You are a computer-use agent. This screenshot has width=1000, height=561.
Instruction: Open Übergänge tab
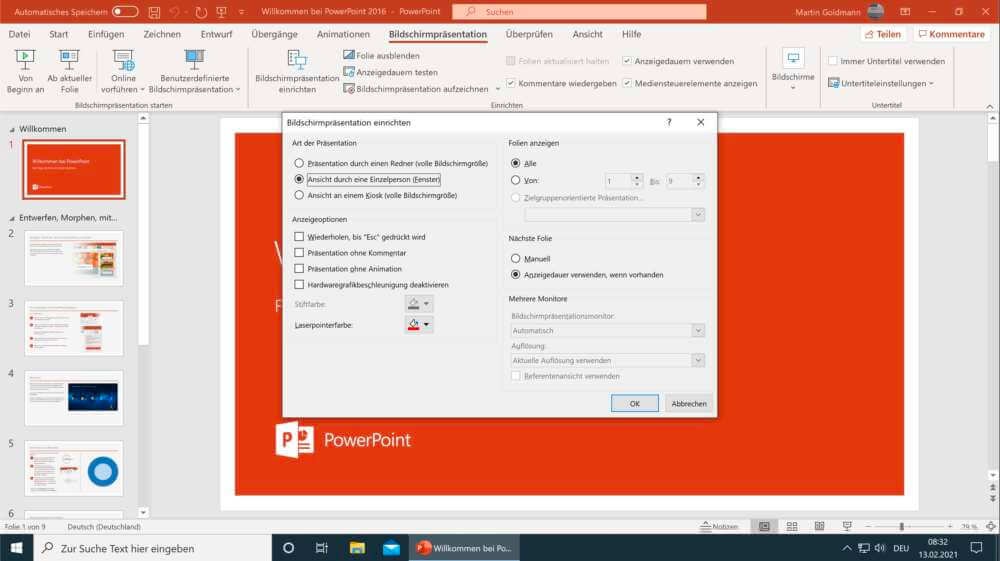pyautogui.click(x=274, y=34)
